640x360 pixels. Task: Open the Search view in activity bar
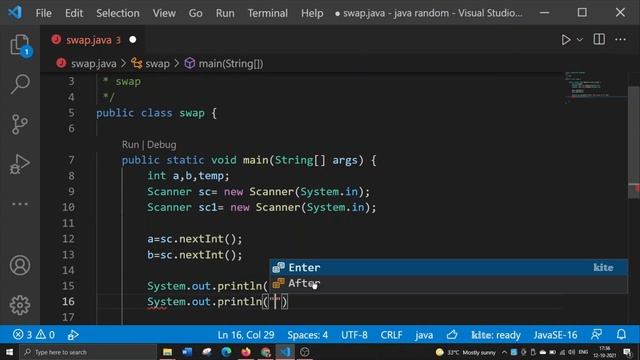20,84
